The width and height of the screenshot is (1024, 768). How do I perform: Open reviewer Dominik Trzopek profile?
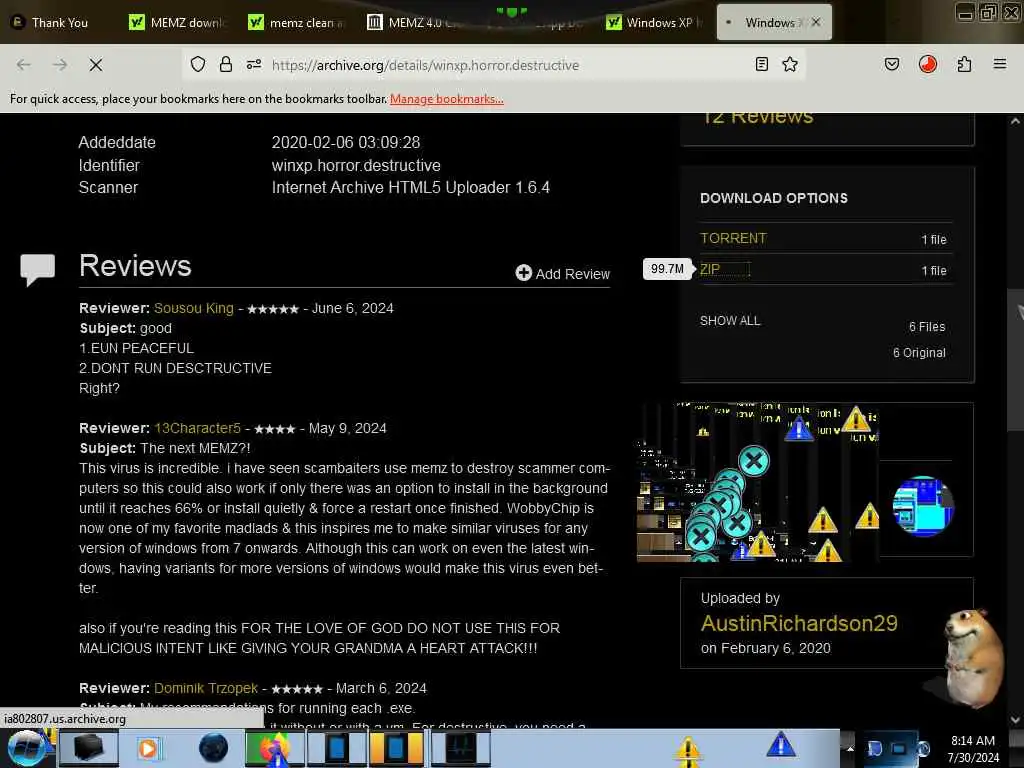(x=206, y=688)
